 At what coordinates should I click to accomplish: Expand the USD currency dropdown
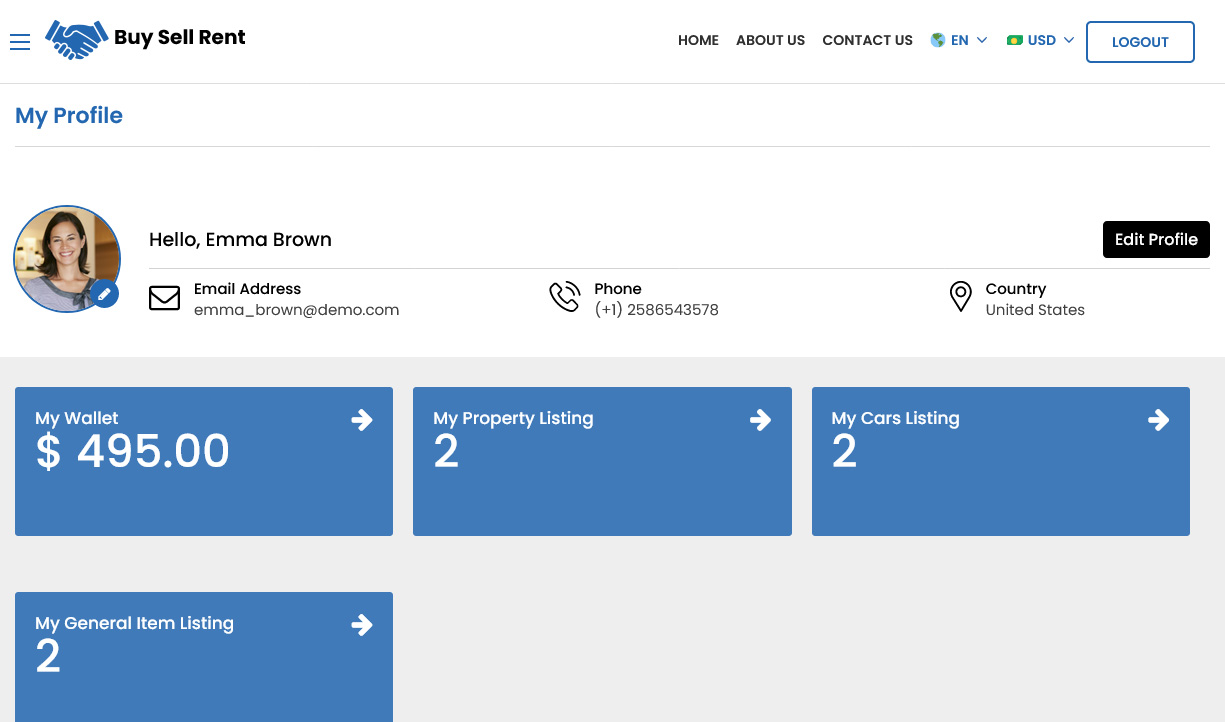(x=1041, y=41)
